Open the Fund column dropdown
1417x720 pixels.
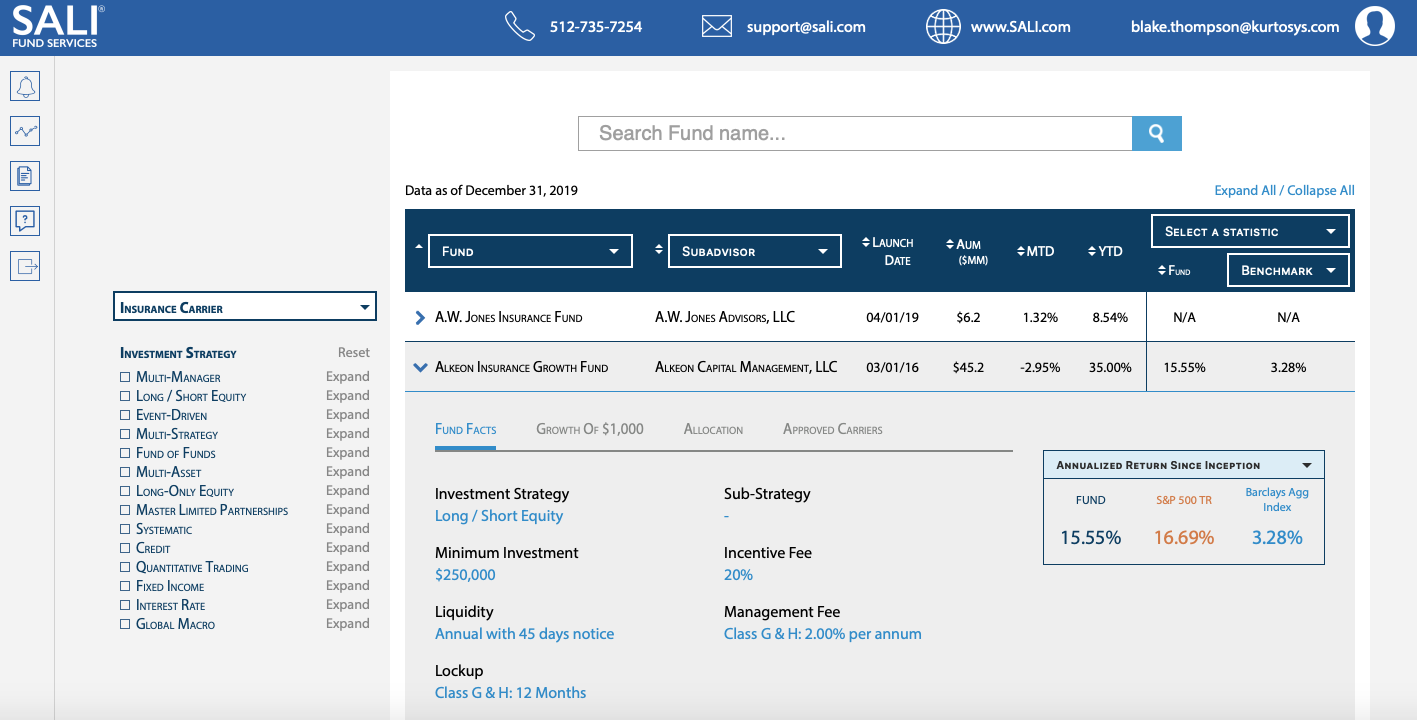pyautogui.click(x=530, y=251)
